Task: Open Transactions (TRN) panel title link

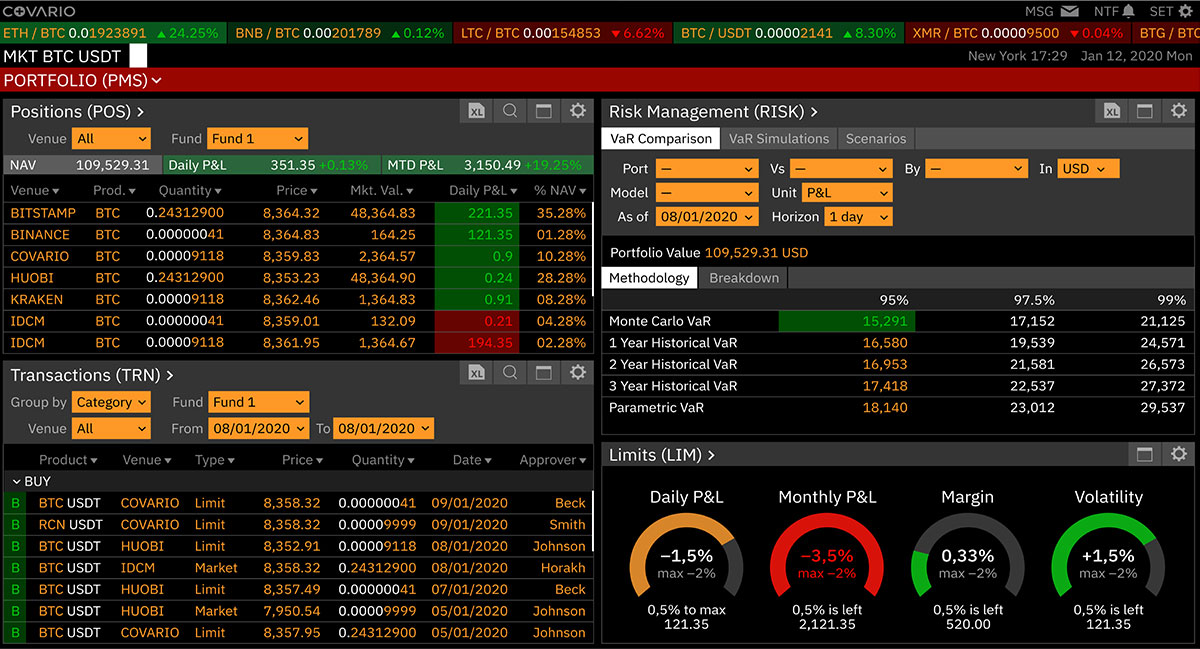Action: (x=92, y=375)
